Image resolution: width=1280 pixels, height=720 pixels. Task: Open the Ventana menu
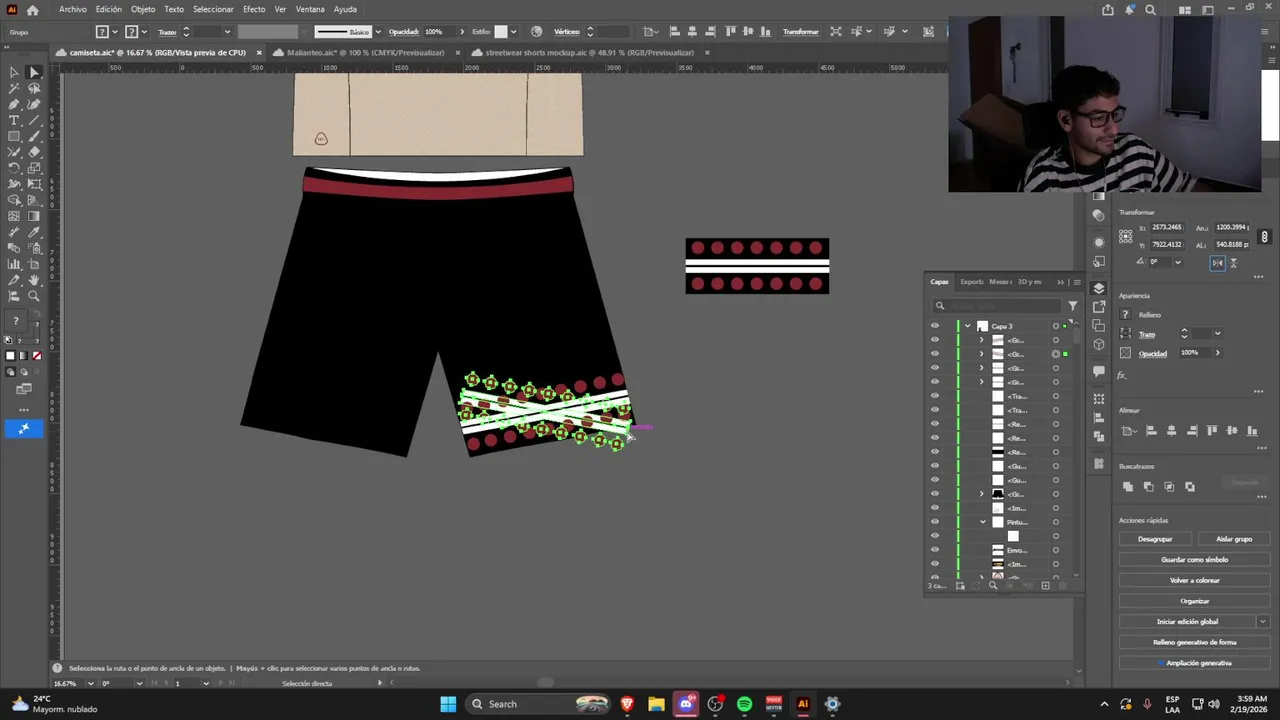[310, 9]
